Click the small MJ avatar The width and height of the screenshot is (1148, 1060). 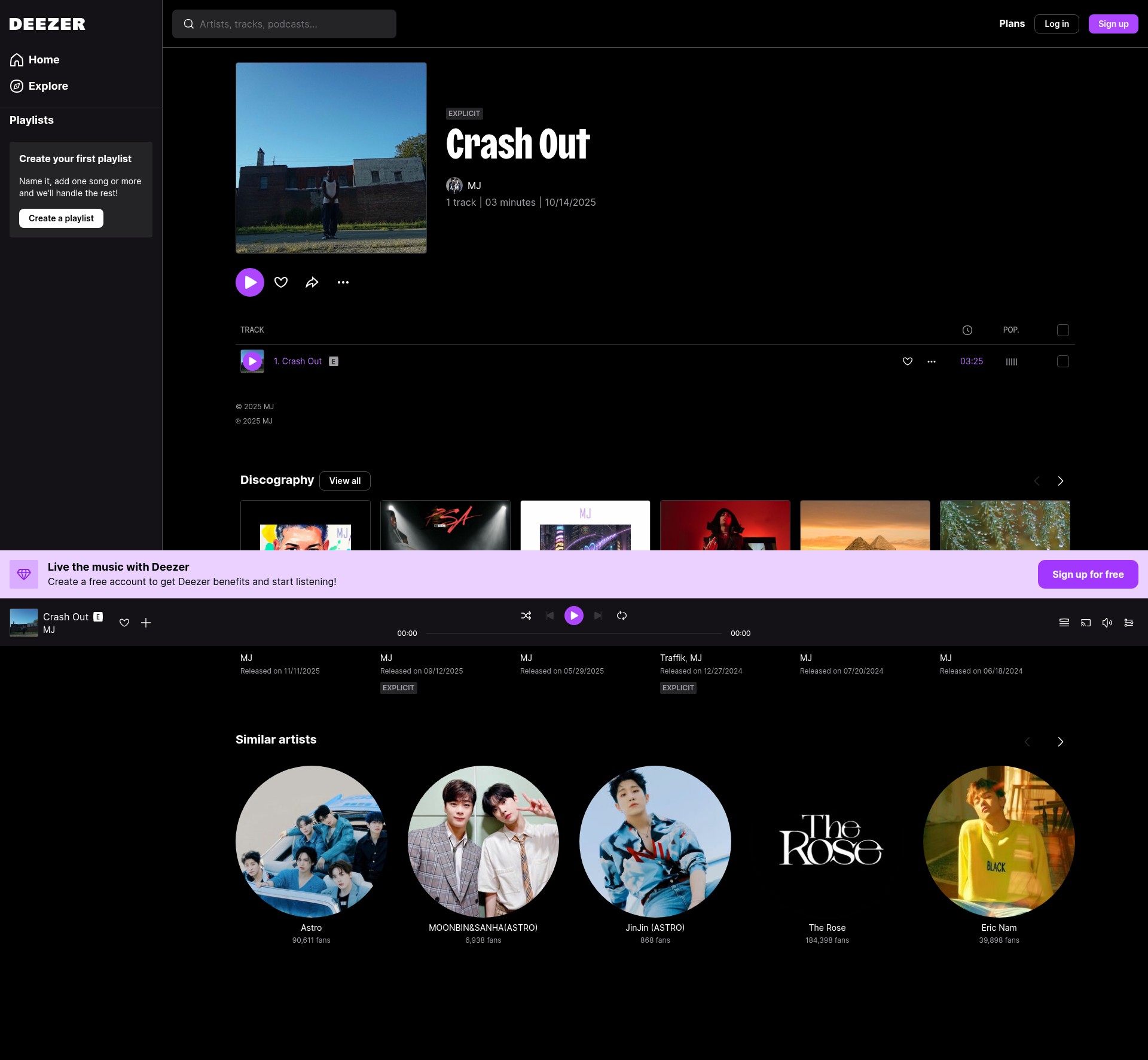coord(454,185)
